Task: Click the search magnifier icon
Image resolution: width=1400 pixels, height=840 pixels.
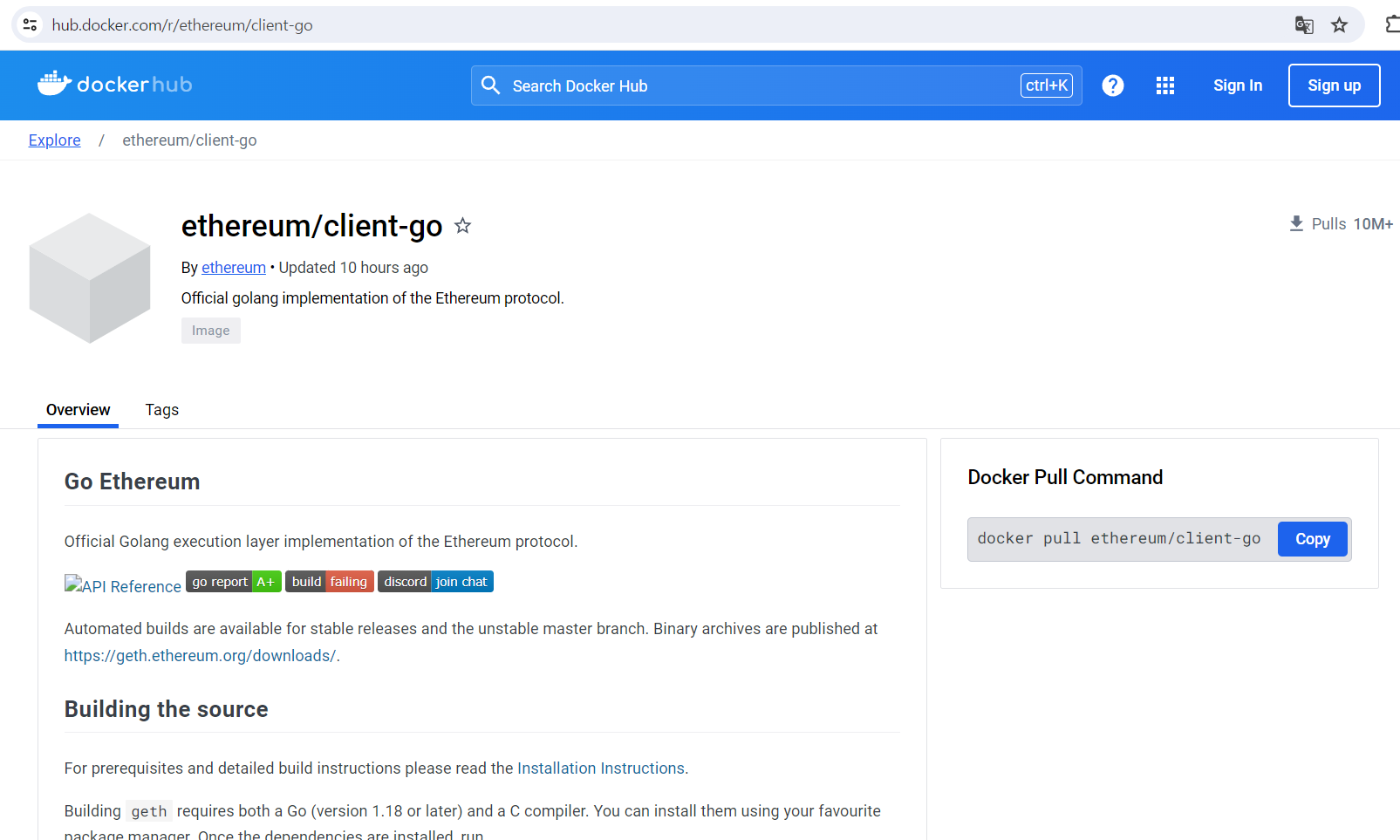Action: point(491,85)
